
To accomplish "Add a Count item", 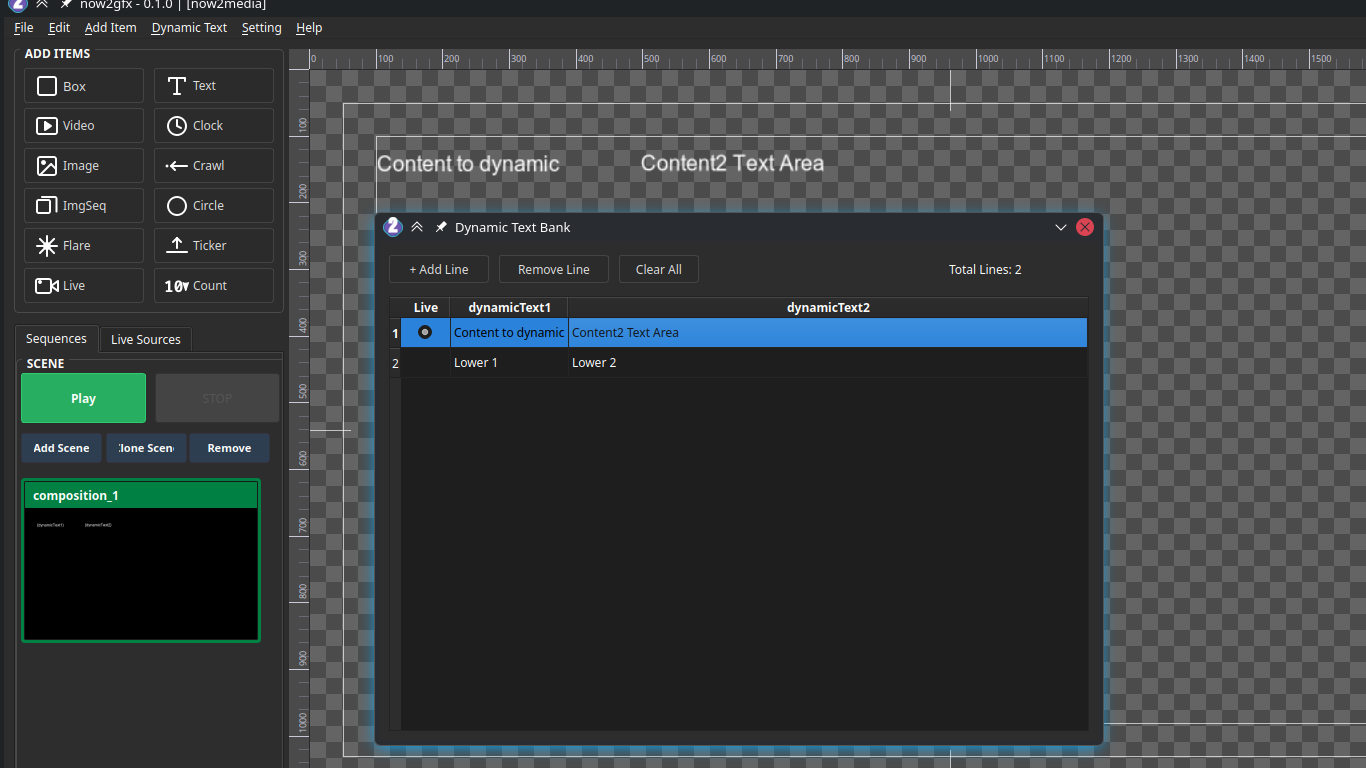I will tap(214, 286).
